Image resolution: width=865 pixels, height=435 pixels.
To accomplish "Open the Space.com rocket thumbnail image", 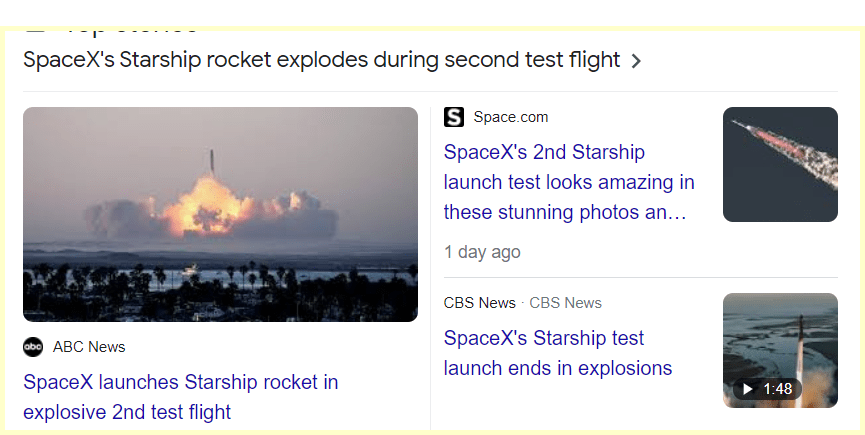I will (780, 164).
